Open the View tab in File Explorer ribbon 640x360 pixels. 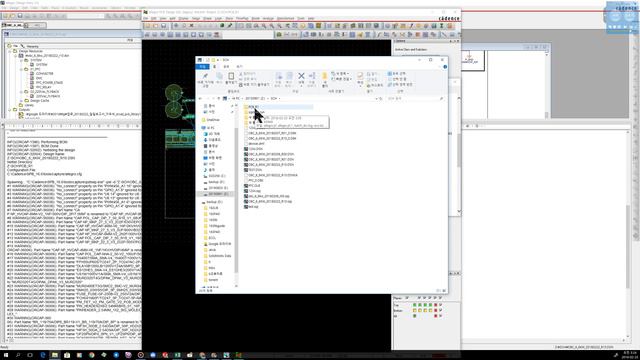click(x=240, y=67)
